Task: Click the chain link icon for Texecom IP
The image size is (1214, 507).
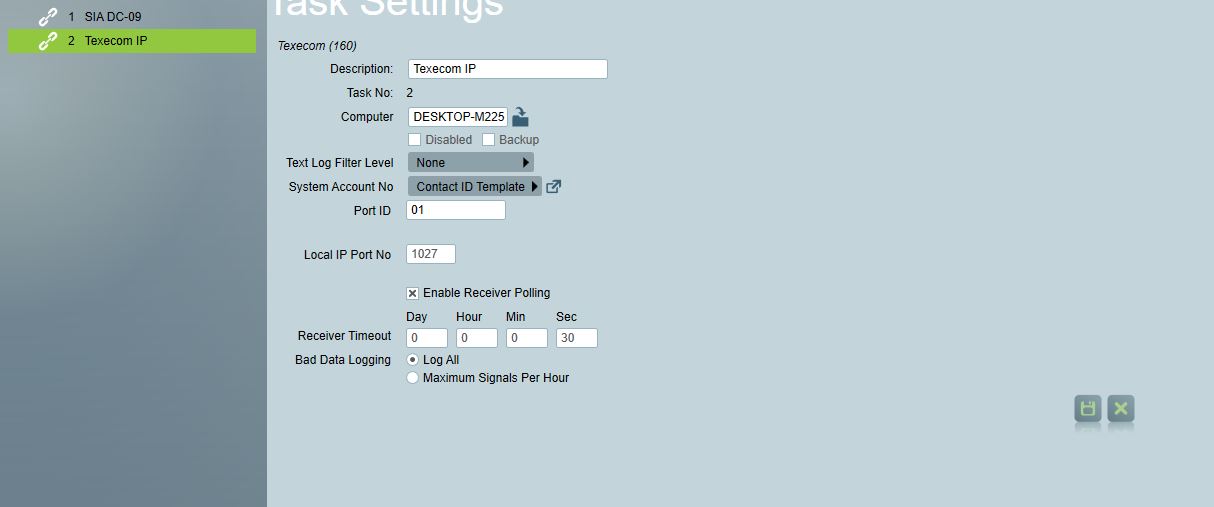Action: click(47, 41)
